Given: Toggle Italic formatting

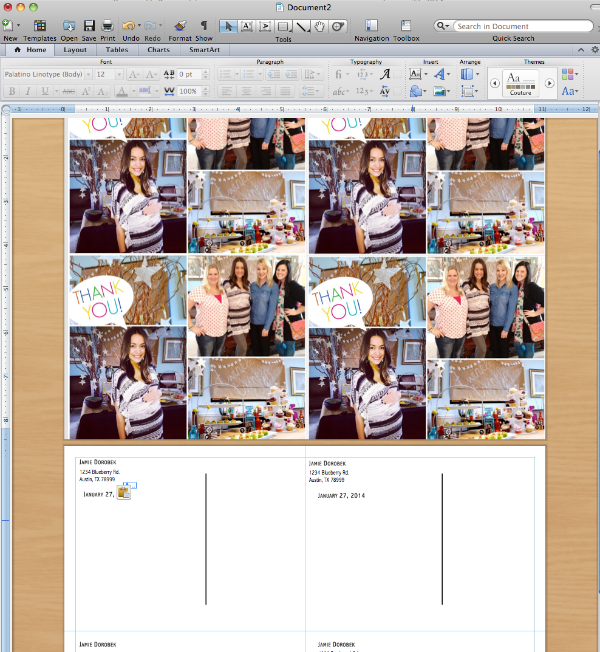Looking at the screenshot, I should [29, 91].
